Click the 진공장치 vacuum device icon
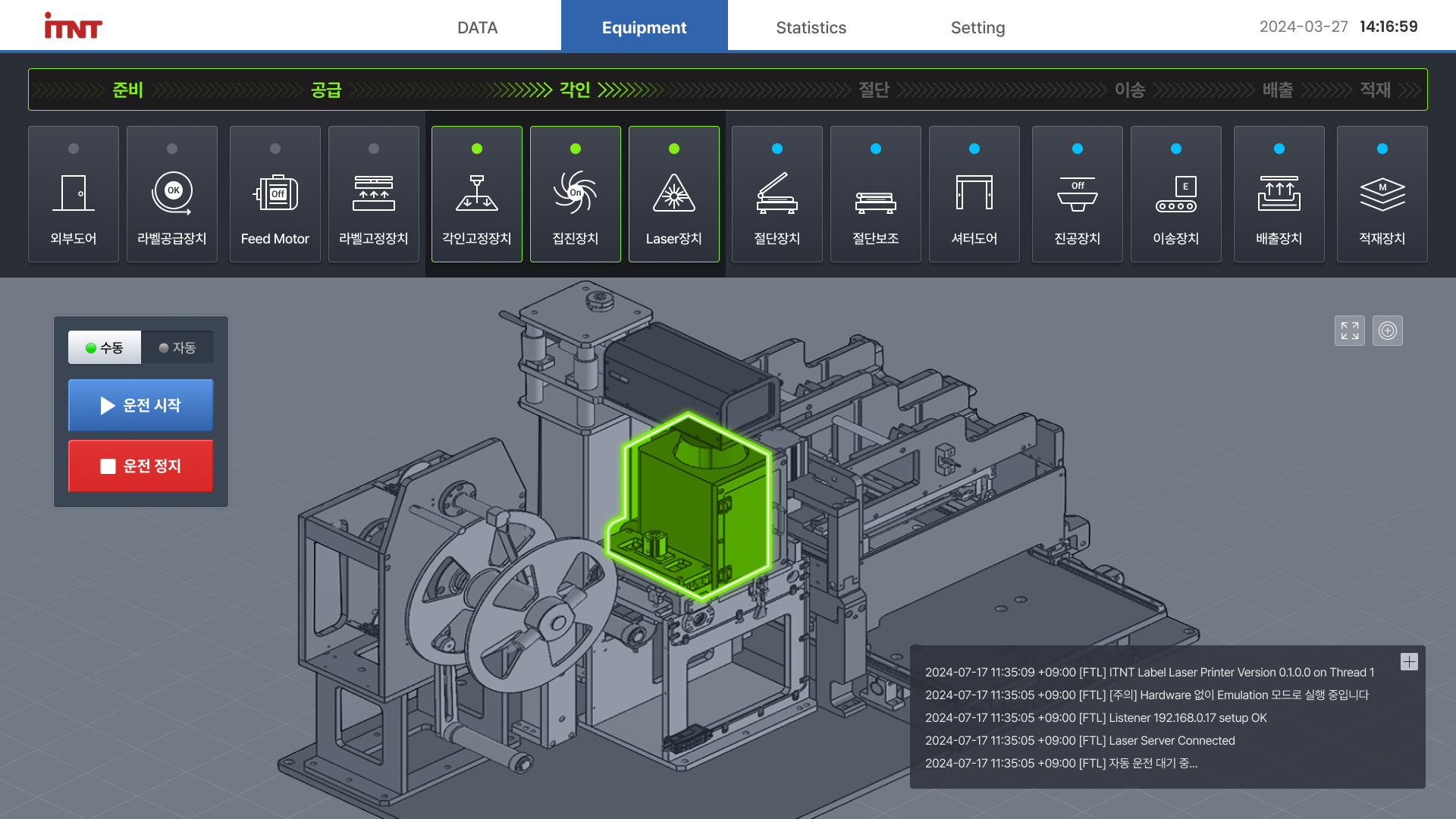The image size is (1456, 819). [x=1078, y=194]
